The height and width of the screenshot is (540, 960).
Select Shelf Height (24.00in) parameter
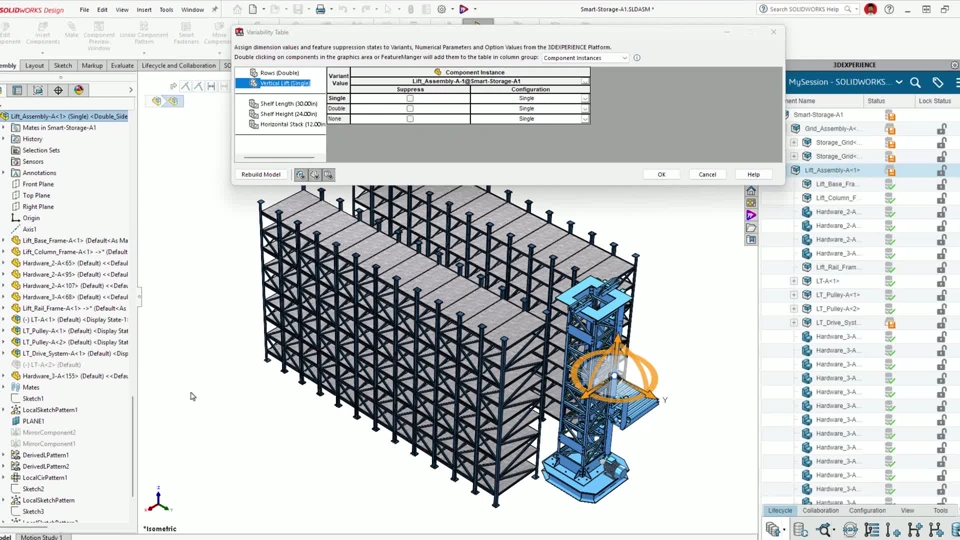[288, 114]
